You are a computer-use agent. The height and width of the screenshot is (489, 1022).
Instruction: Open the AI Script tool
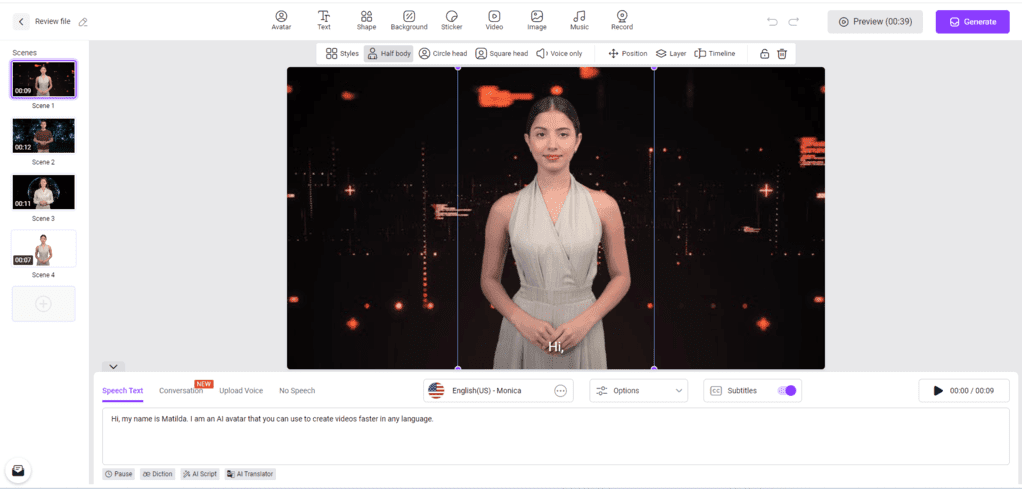pos(200,474)
